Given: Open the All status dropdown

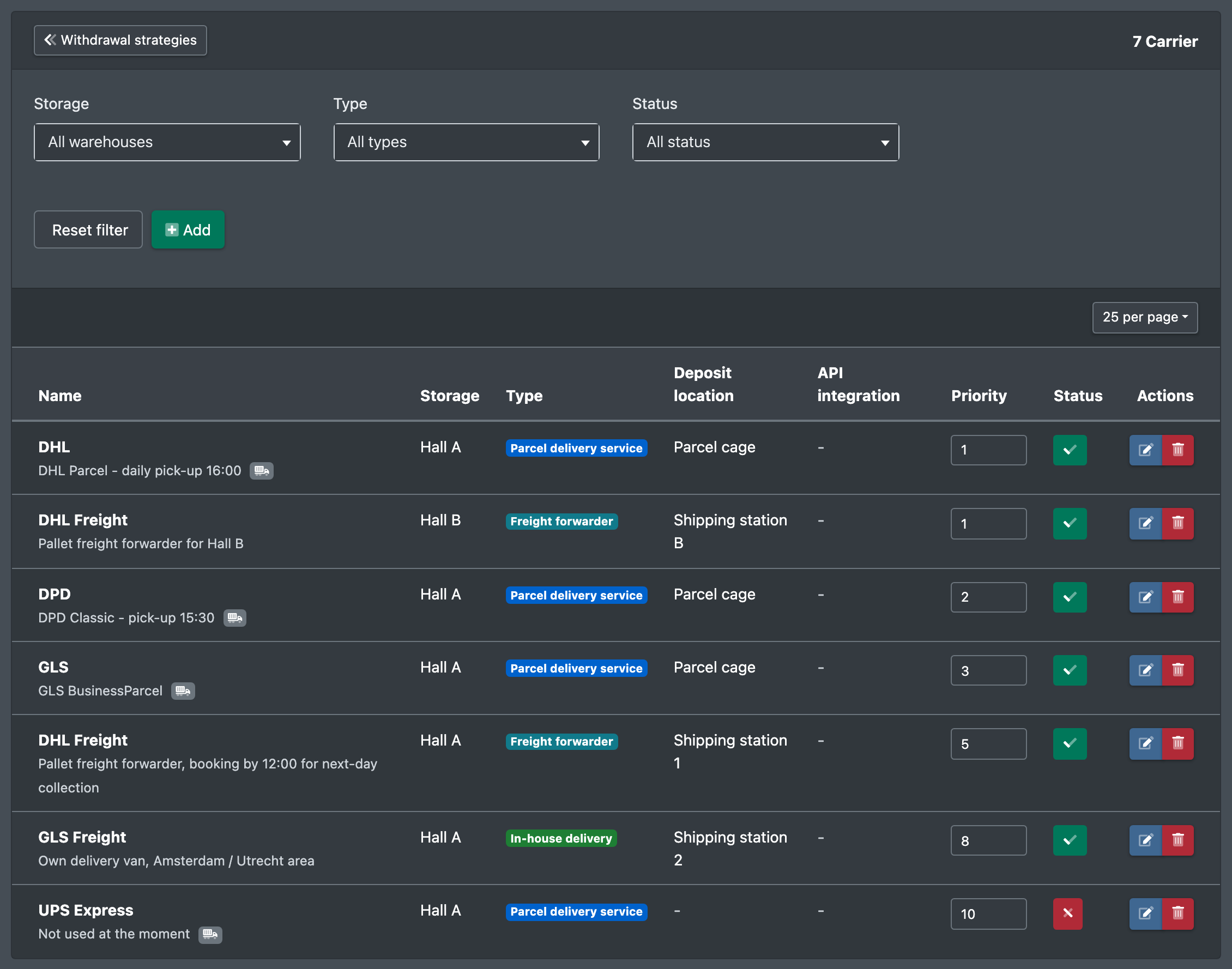Looking at the screenshot, I should (765, 142).
